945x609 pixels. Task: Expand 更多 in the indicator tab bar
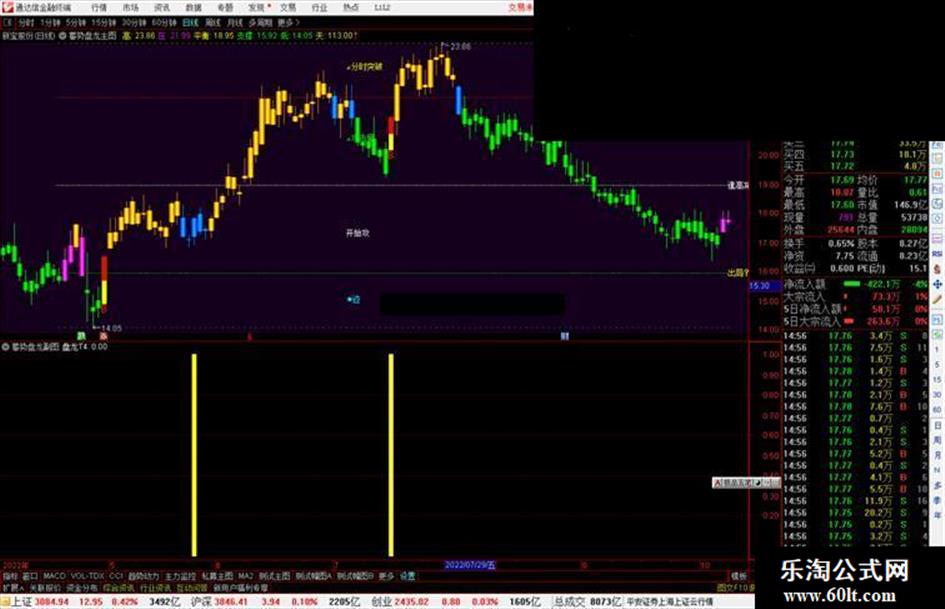pyautogui.click(x=386, y=577)
